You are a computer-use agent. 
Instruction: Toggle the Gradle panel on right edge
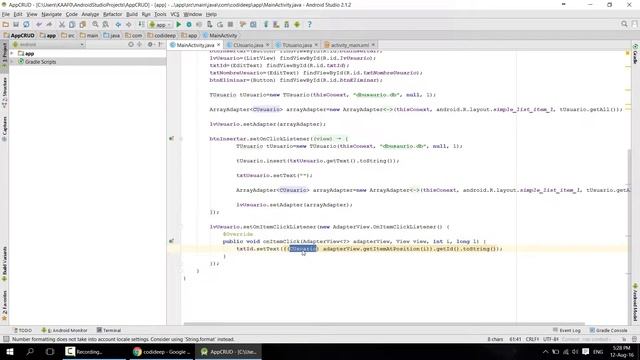tap(636, 53)
